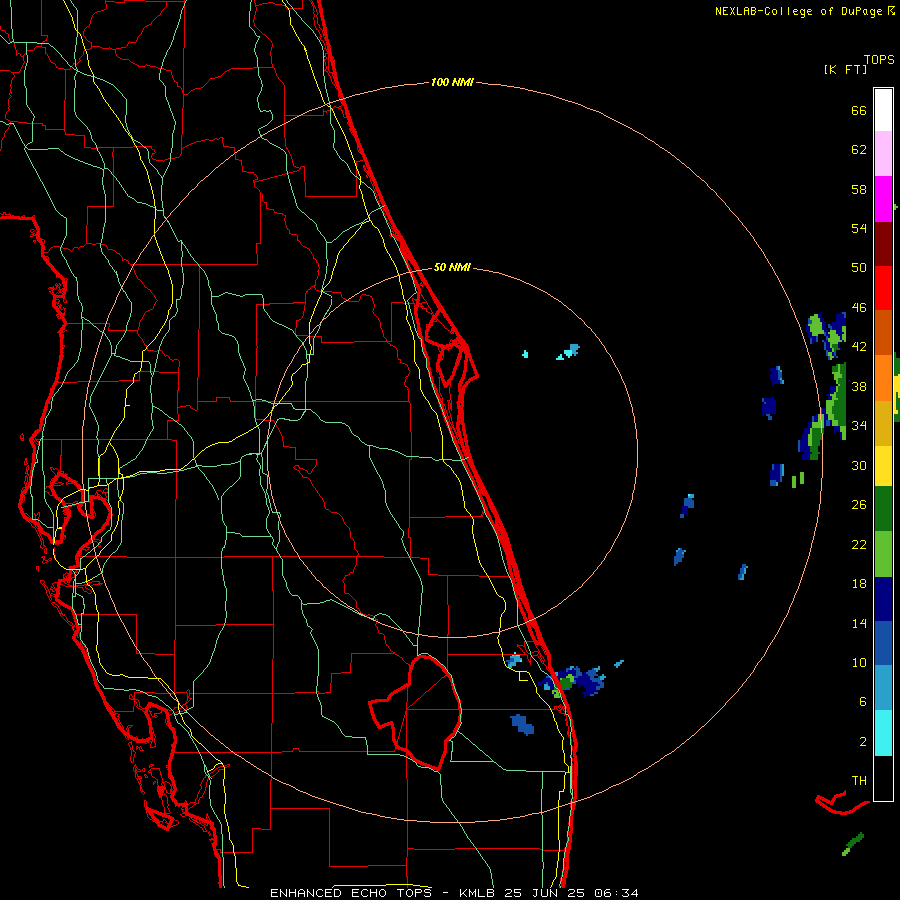Click the yellow 34 kft legend swatch

point(883,465)
